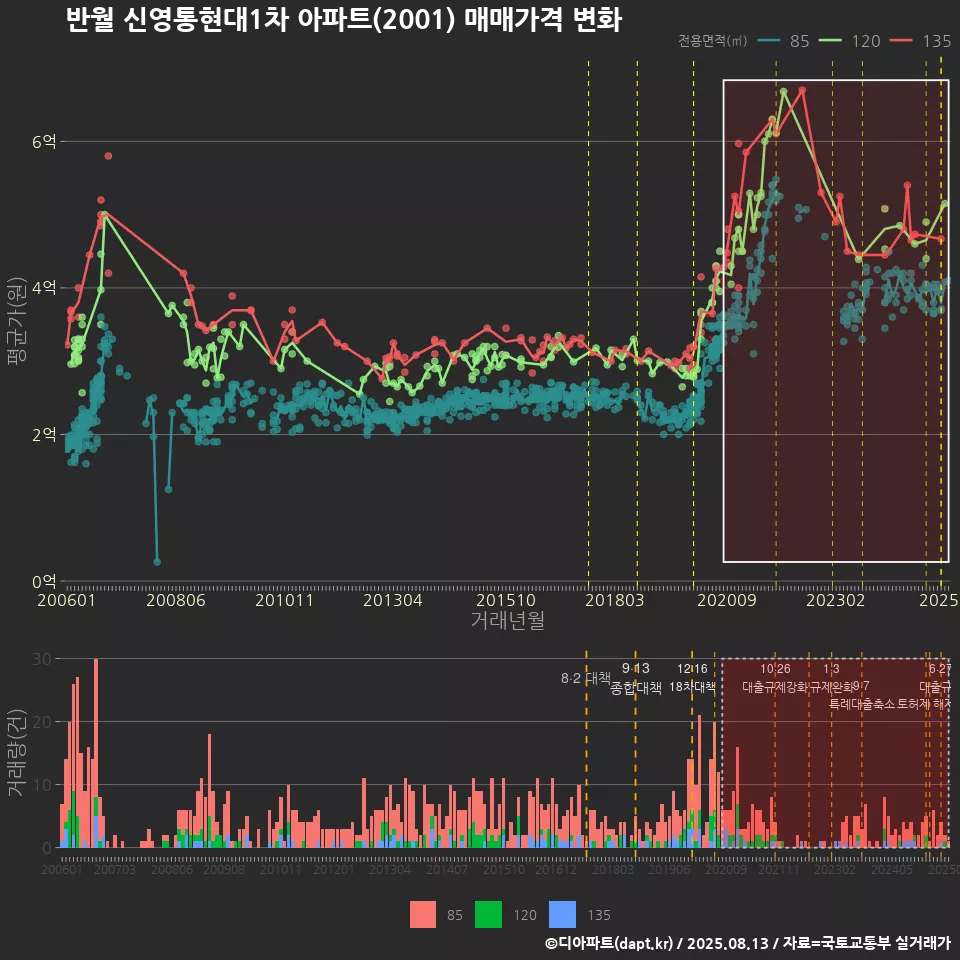The width and height of the screenshot is (960, 960).
Task: Select the 10 tick on volume chart
Action: point(42,785)
